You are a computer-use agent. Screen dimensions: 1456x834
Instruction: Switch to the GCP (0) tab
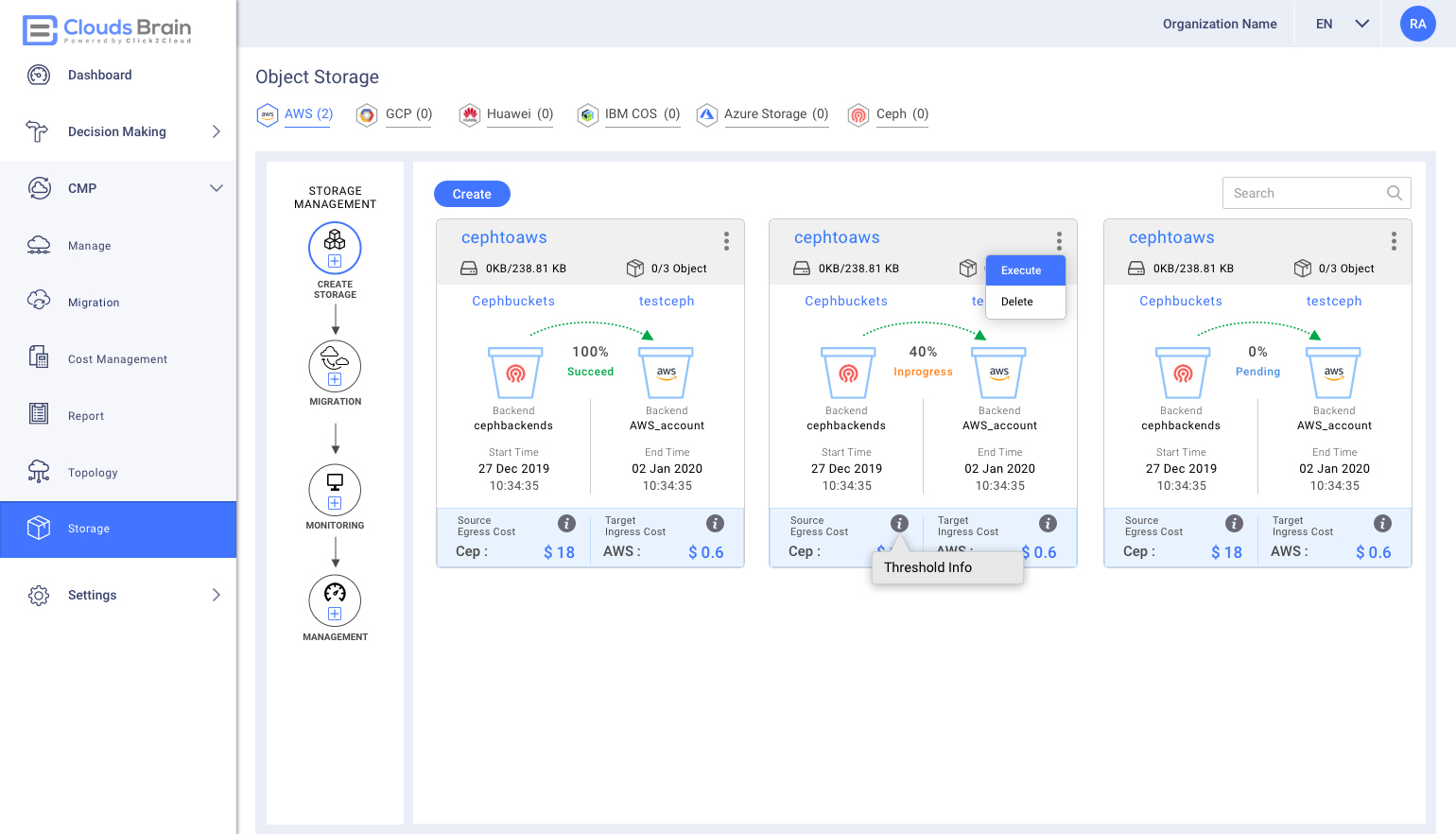394,114
